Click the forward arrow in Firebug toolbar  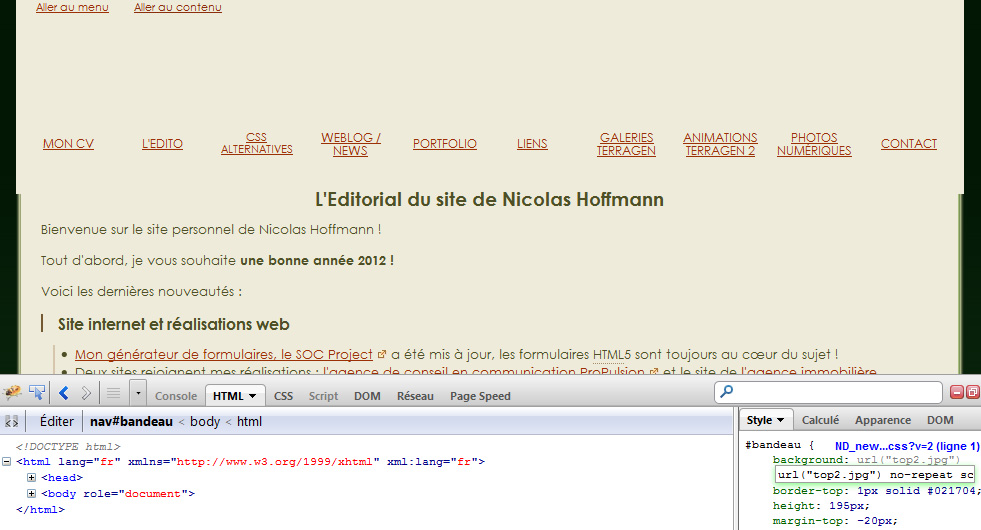click(86, 393)
